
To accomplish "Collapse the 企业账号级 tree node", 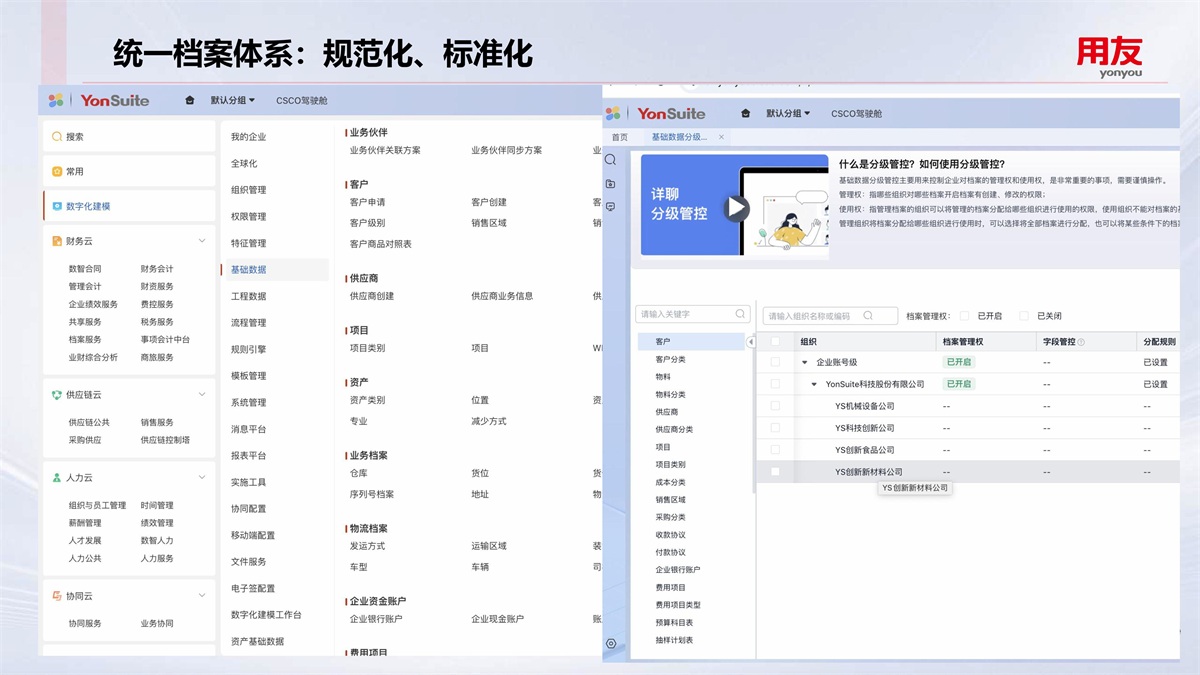I will (805, 362).
